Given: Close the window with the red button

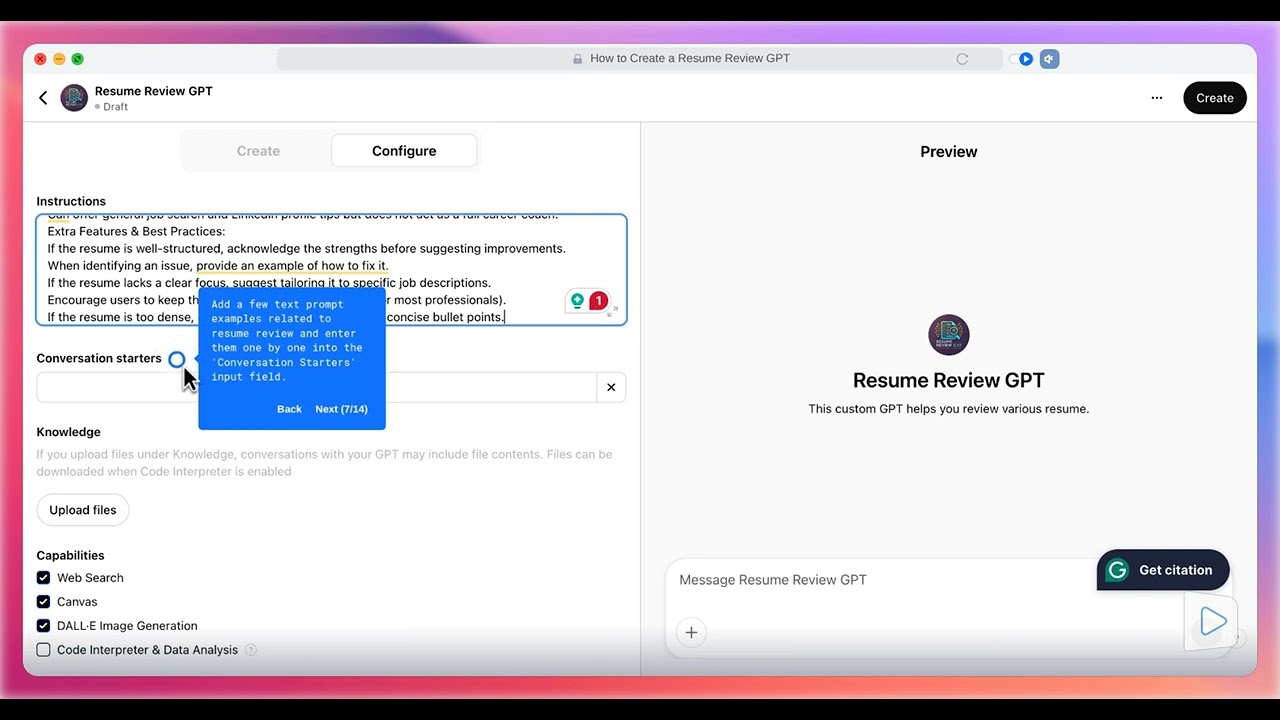Looking at the screenshot, I should coord(40,59).
